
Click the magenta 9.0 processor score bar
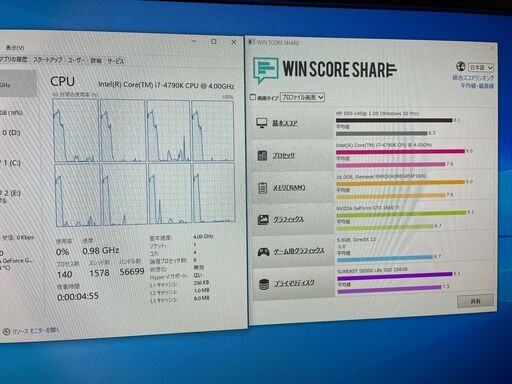[x=400, y=151]
